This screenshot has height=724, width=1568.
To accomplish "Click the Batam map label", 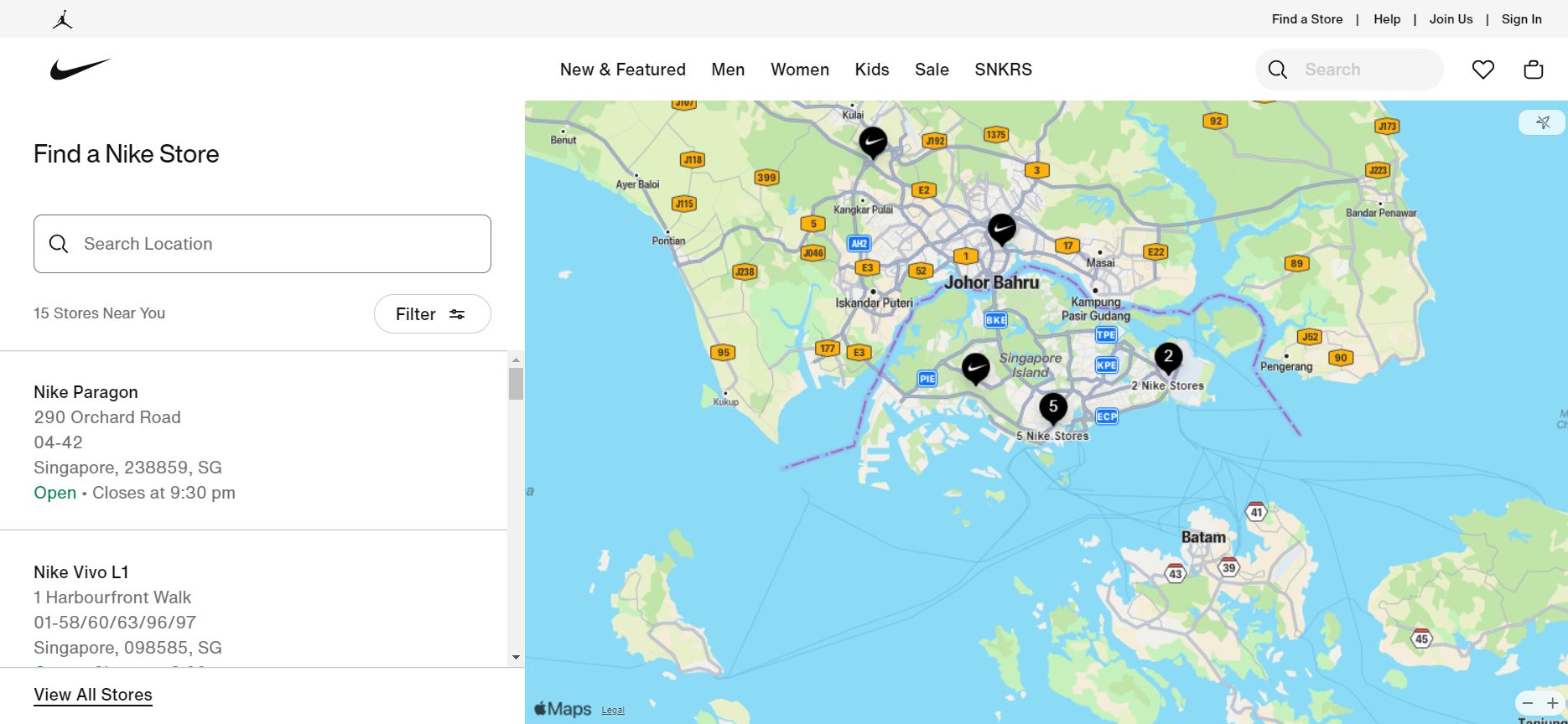I will (1203, 537).
